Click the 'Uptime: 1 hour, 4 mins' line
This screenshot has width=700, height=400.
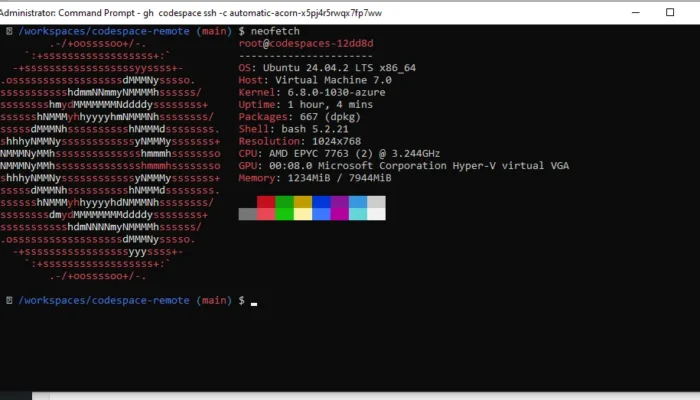[x=305, y=104]
